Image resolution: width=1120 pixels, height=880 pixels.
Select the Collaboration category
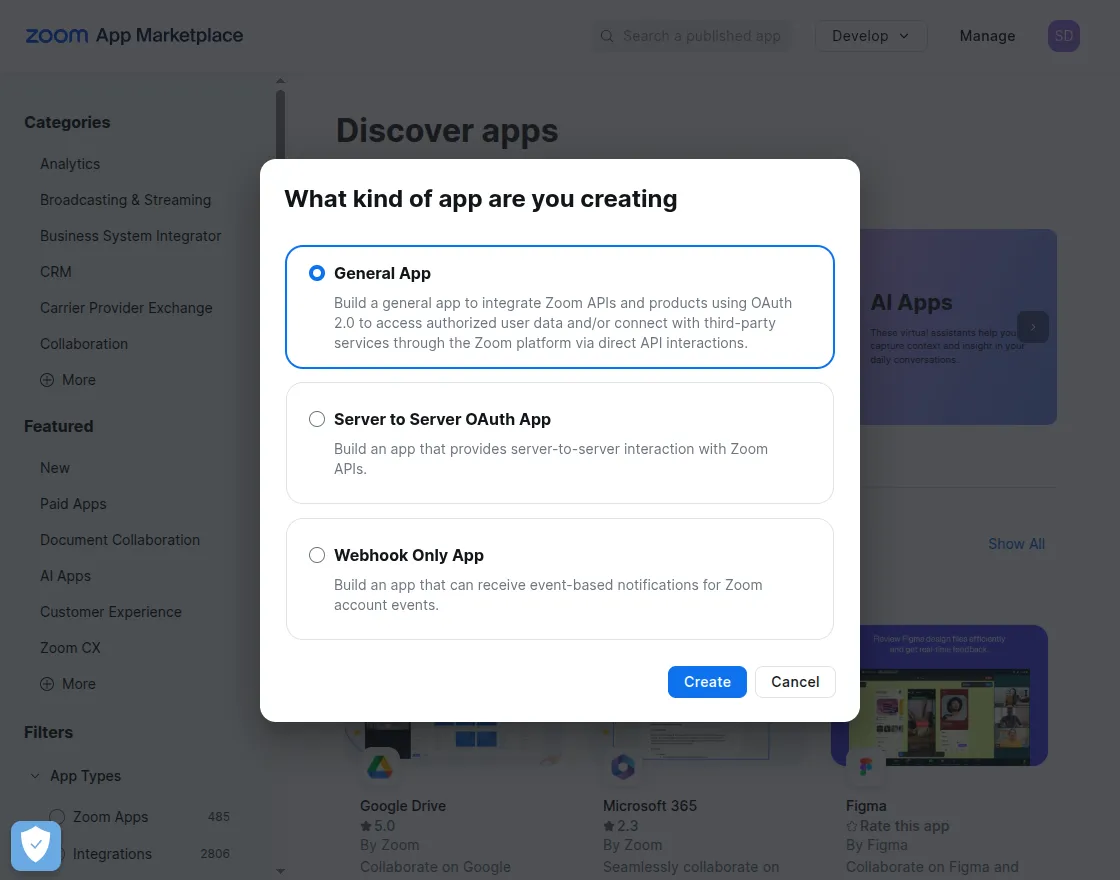tap(84, 344)
